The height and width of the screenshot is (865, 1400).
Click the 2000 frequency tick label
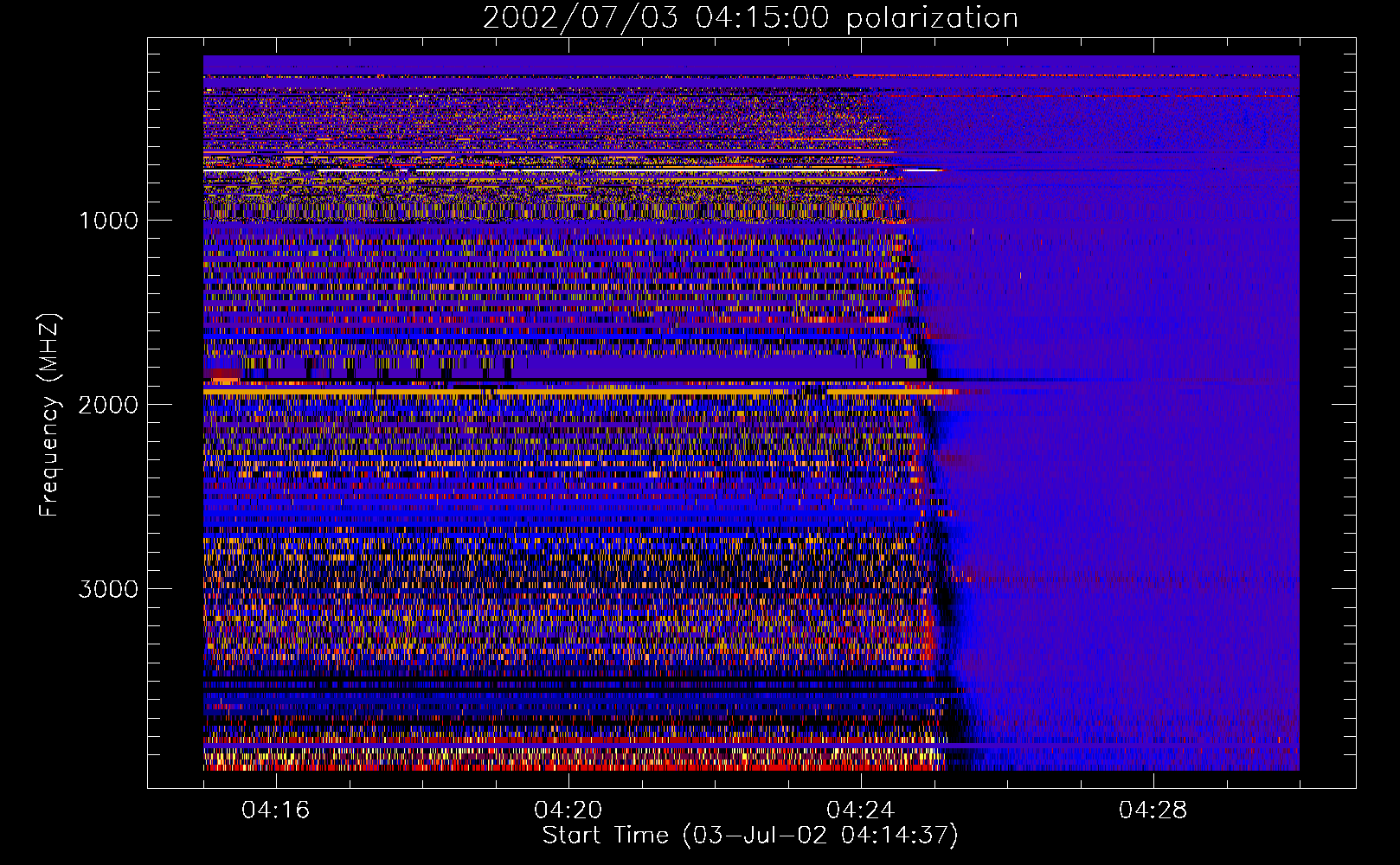(x=108, y=405)
